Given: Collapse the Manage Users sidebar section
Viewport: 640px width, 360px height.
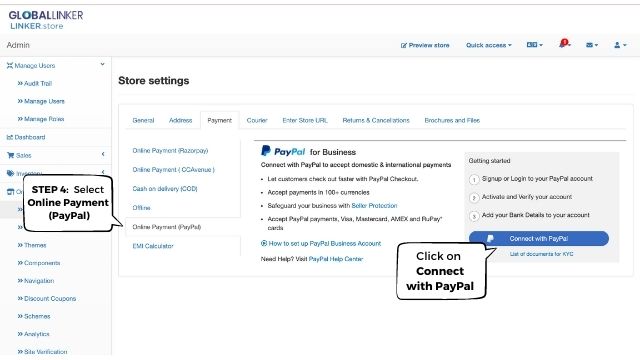Looking at the screenshot, I should point(102,64).
